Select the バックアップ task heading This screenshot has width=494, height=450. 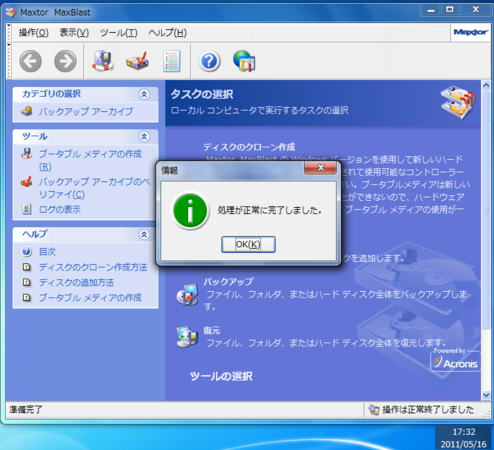228,282
